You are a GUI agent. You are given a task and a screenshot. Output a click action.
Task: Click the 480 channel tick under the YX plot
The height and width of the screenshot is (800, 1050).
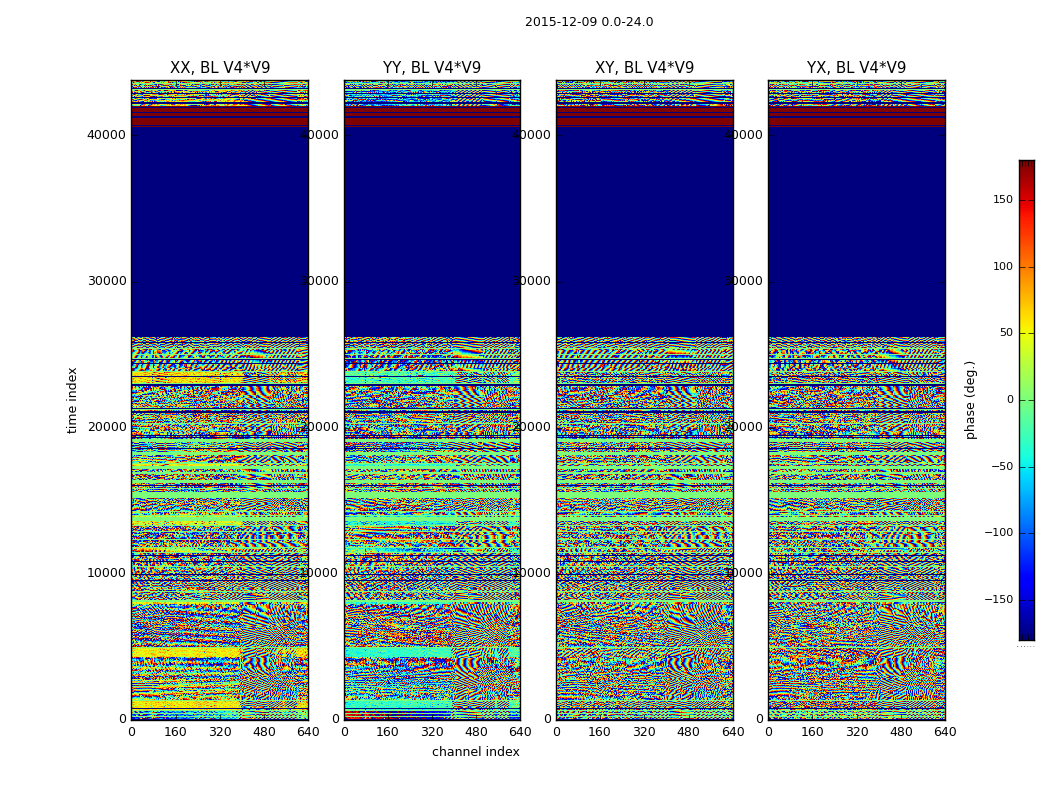coord(901,732)
